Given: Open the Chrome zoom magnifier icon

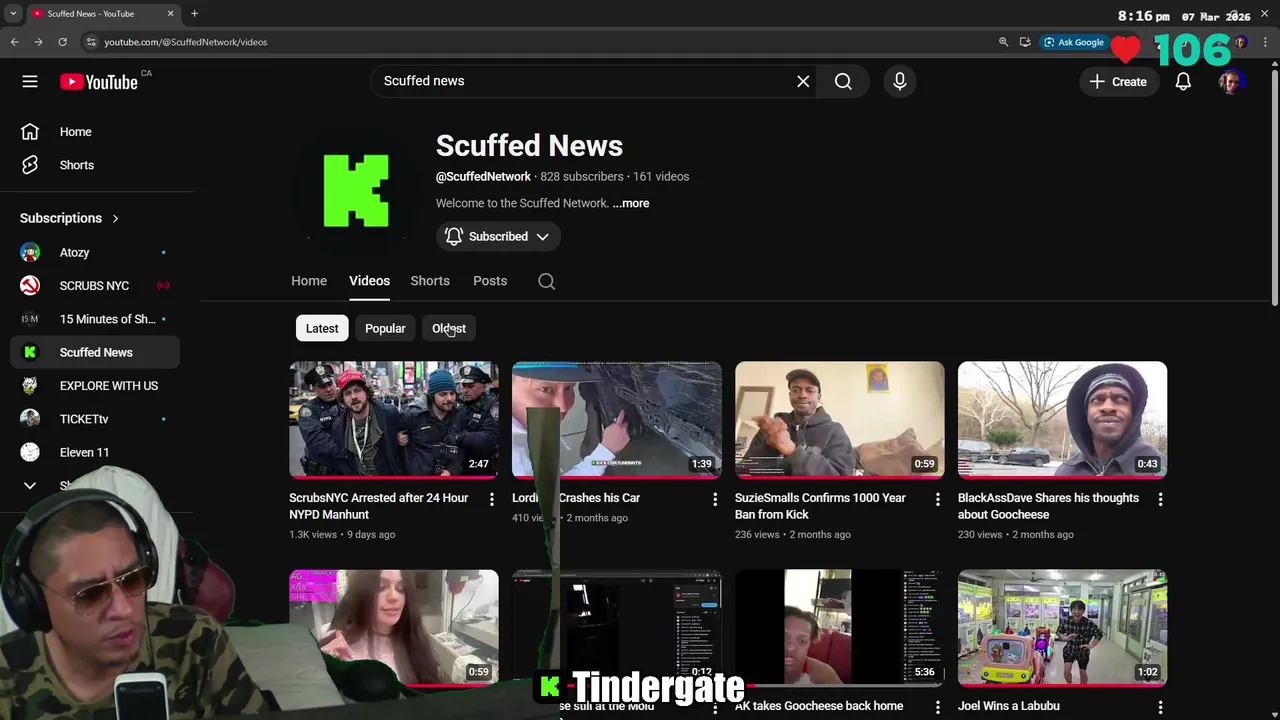Looking at the screenshot, I should (x=1003, y=42).
